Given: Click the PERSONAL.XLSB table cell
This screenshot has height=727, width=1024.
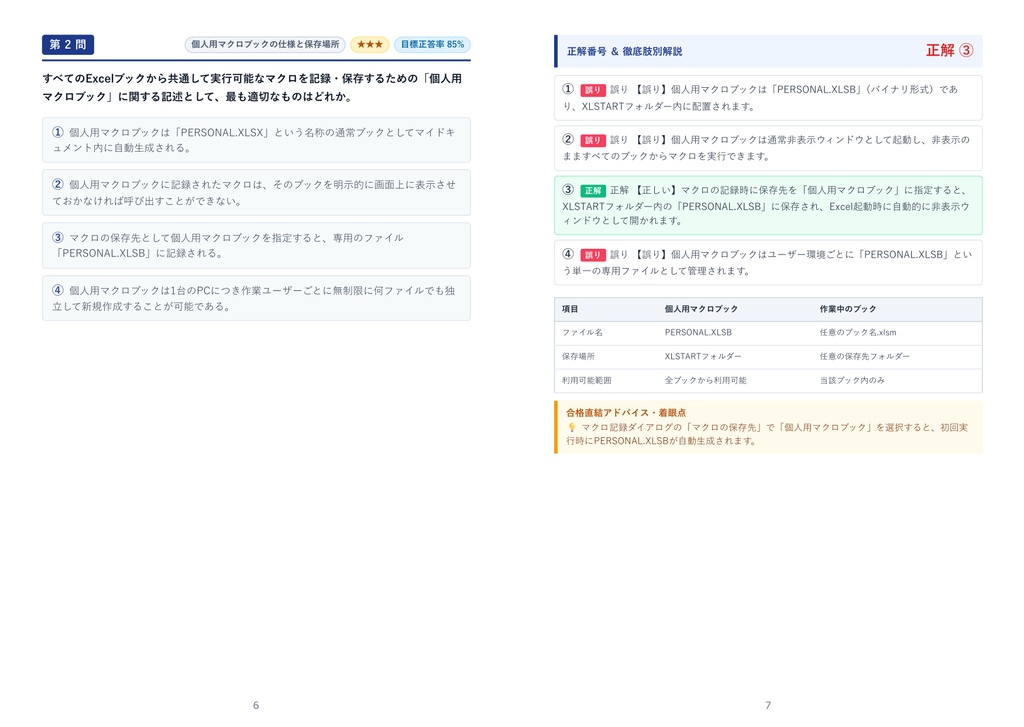Looking at the screenshot, I should (698, 332).
